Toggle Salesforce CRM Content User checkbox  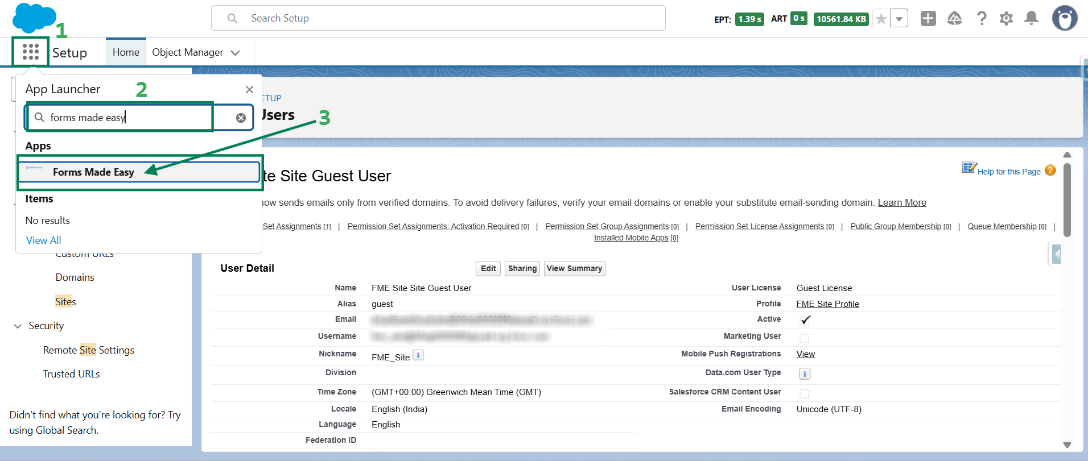[804, 394]
